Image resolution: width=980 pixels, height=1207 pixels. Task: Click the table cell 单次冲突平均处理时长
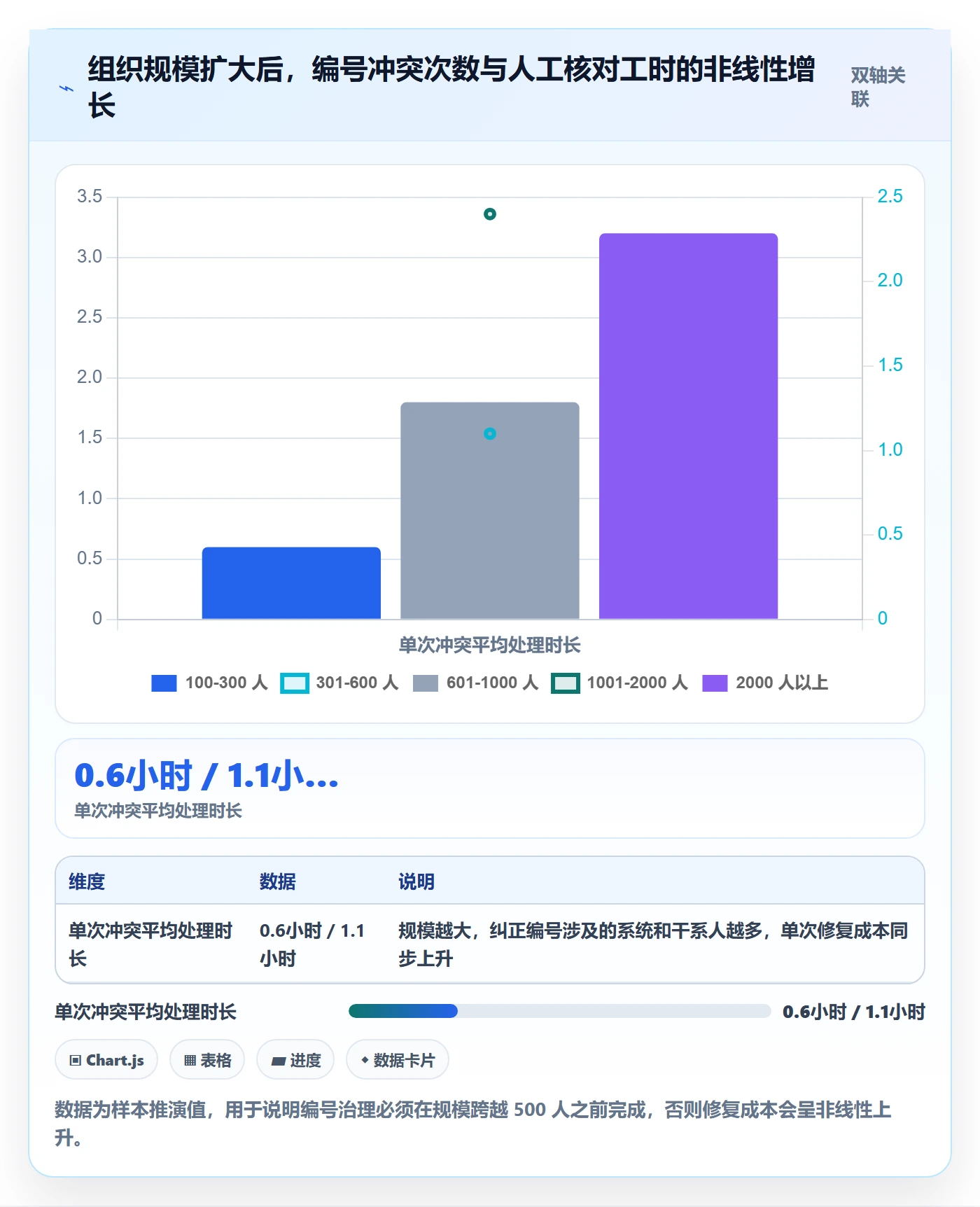click(x=150, y=944)
